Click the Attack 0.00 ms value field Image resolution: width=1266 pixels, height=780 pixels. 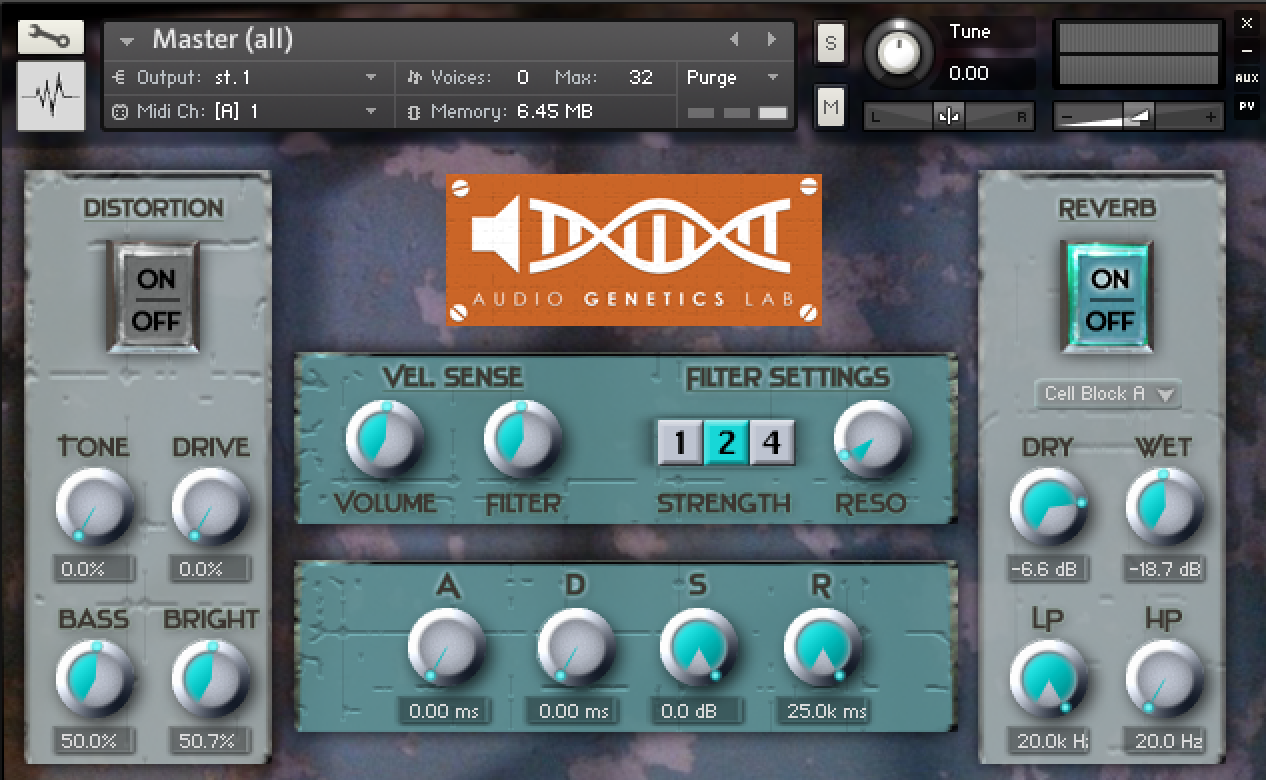tap(444, 711)
